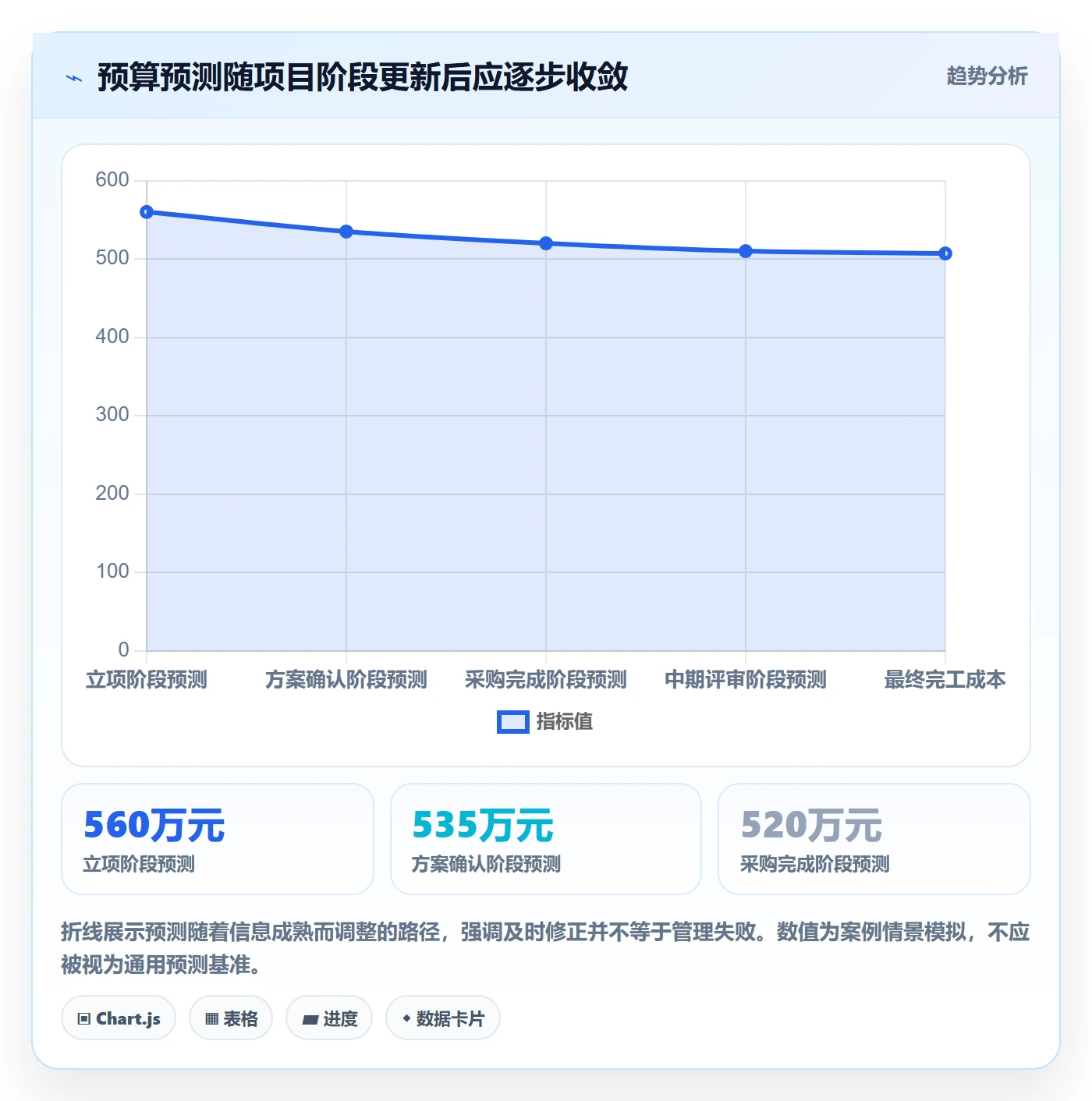Click the 最终完工成本 data point on chart
Image resolution: width=1092 pixels, height=1101 pixels.
pyautogui.click(x=945, y=253)
